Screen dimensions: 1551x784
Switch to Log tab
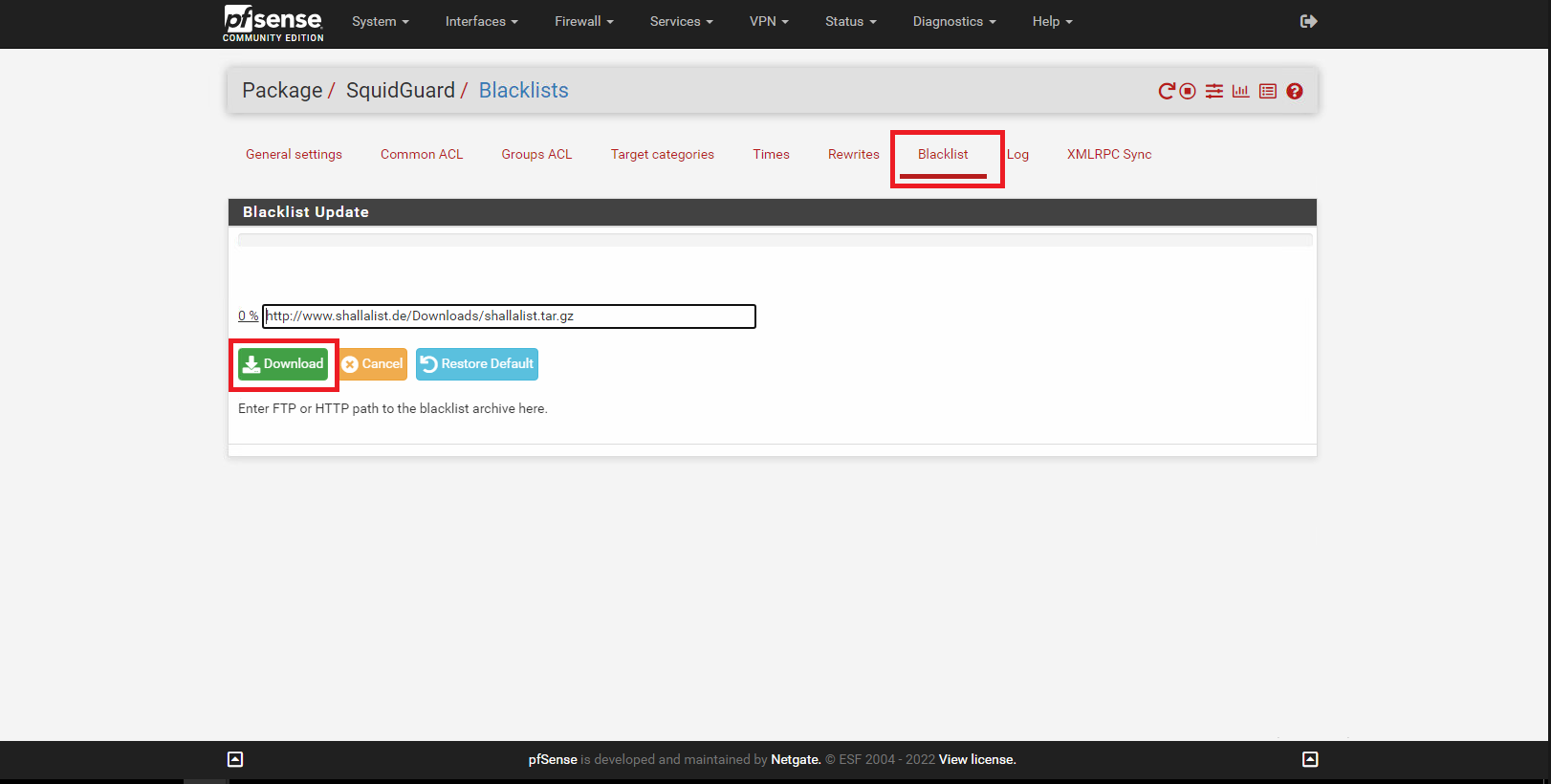1017,154
